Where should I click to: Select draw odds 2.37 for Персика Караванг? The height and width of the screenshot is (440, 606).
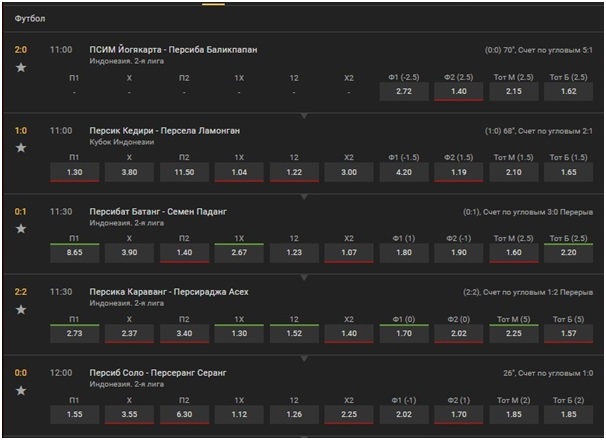[129, 334]
